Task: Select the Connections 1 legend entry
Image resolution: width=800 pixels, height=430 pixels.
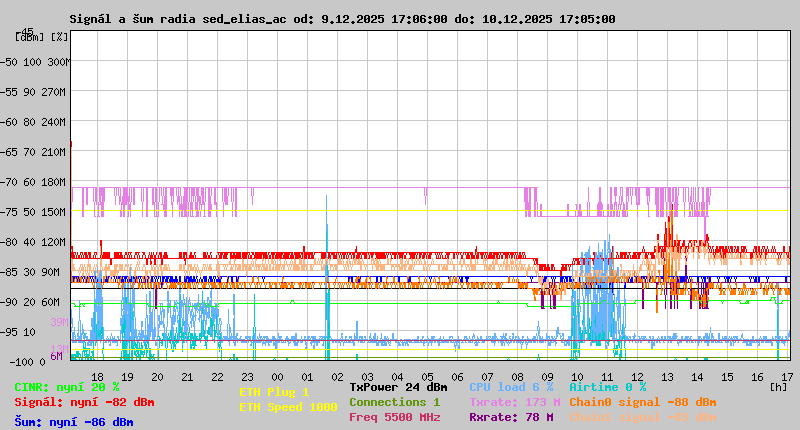Action: pyautogui.click(x=394, y=402)
